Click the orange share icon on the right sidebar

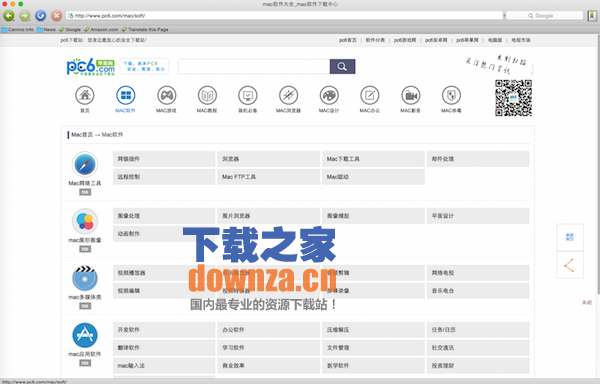570,265
